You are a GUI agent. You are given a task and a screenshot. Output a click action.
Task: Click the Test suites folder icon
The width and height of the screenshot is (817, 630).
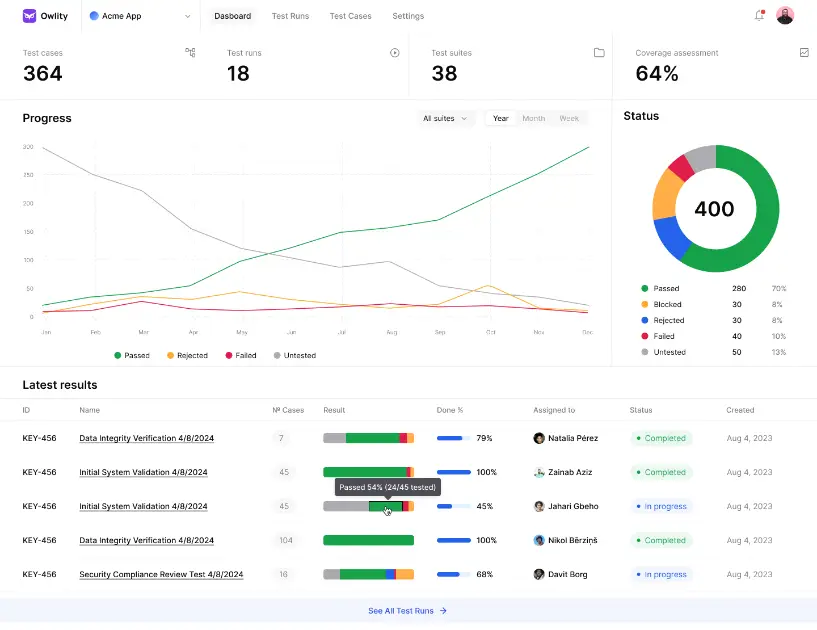pos(598,52)
